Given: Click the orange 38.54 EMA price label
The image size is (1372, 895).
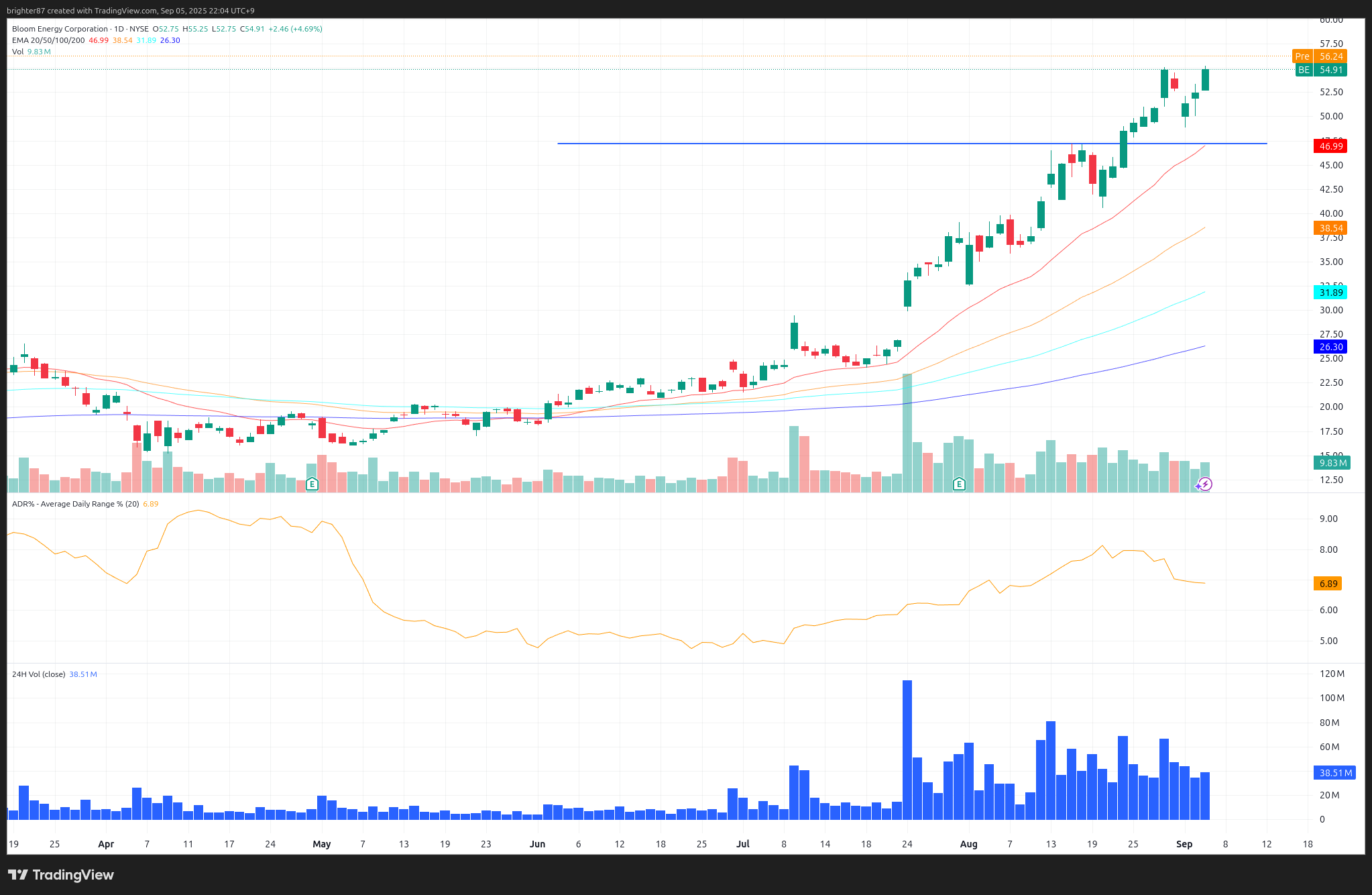Looking at the screenshot, I should 1330,228.
